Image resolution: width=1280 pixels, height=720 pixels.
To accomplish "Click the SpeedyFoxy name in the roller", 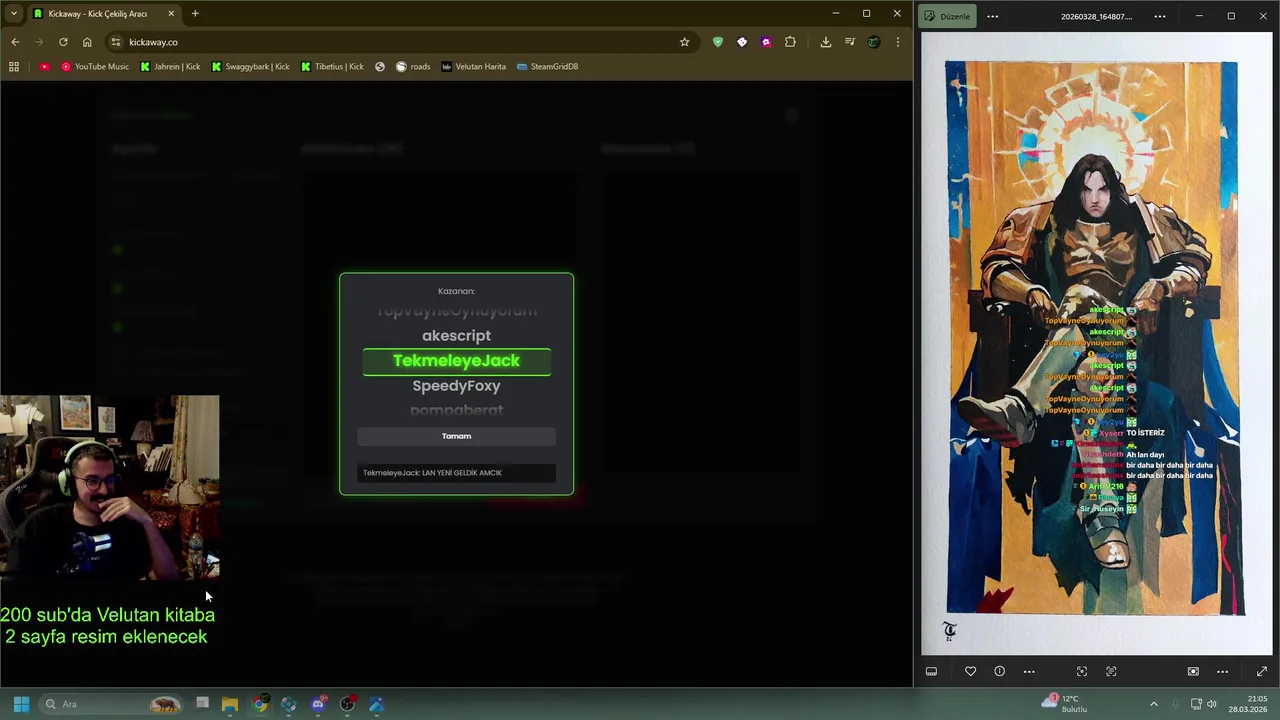I will [456, 386].
